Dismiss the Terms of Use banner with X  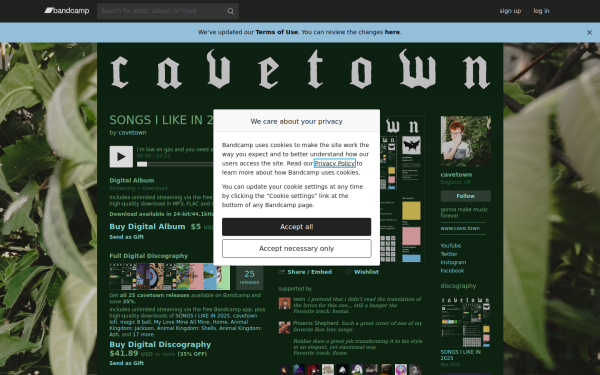589,33
